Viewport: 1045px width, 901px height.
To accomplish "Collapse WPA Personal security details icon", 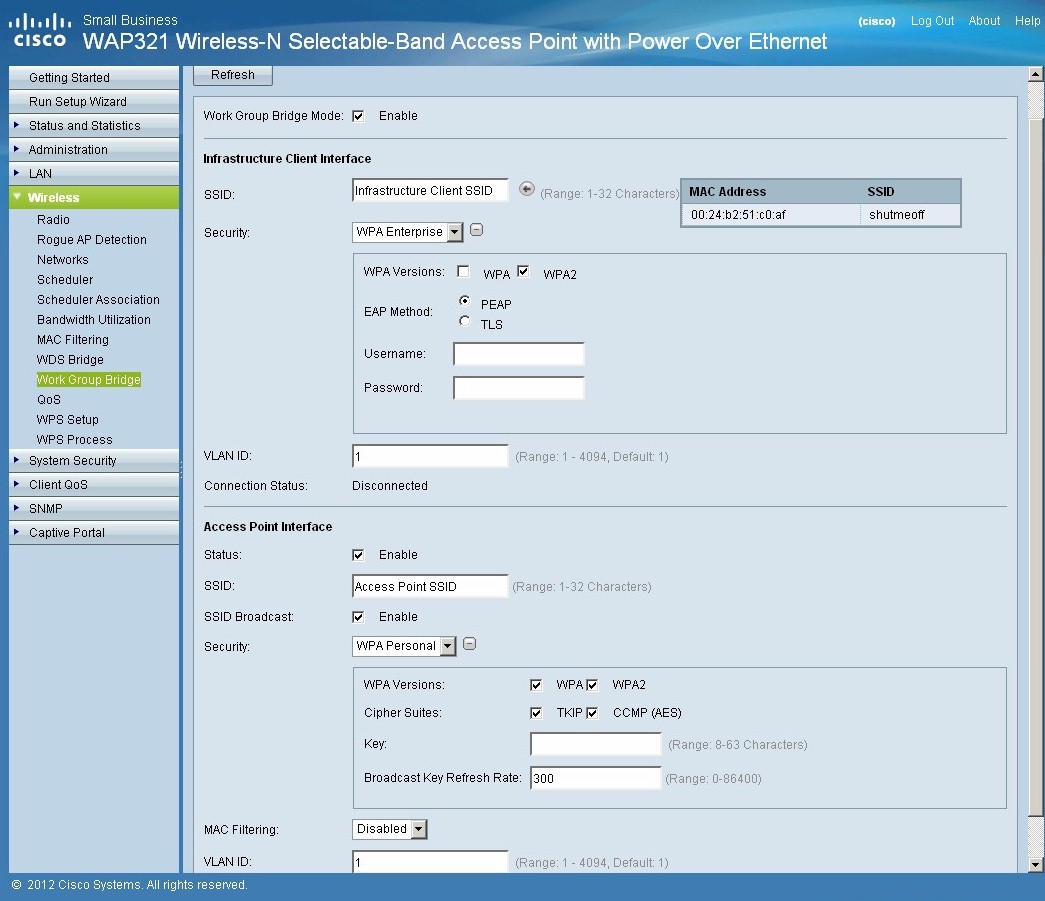I will tap(469, 644).
